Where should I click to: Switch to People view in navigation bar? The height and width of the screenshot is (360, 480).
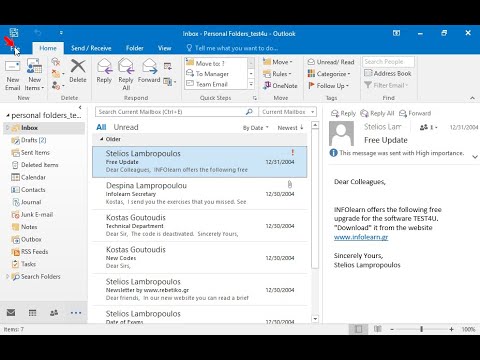[x=54, y=313]
